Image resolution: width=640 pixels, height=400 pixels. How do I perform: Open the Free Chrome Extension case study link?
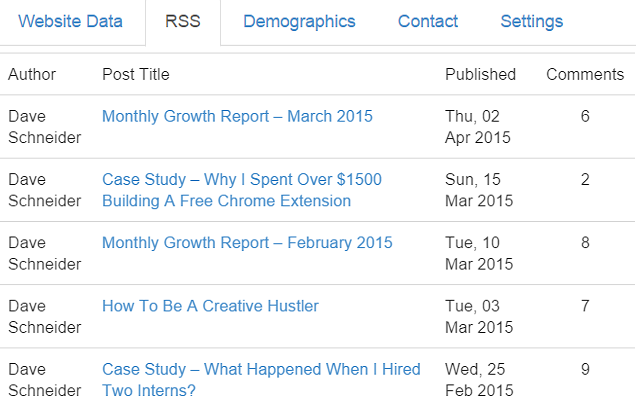pyautogui.click(x=241, y=190)
